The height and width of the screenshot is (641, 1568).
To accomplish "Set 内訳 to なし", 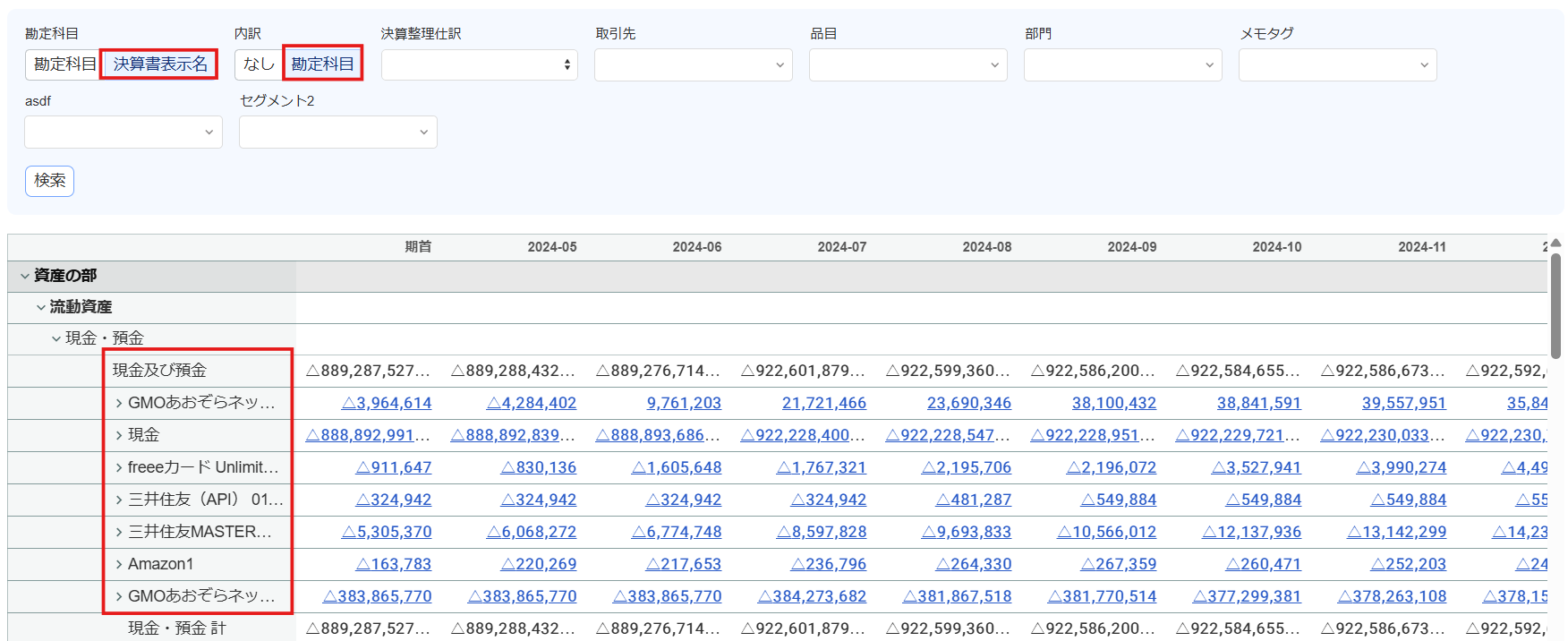I will [259, 64].
